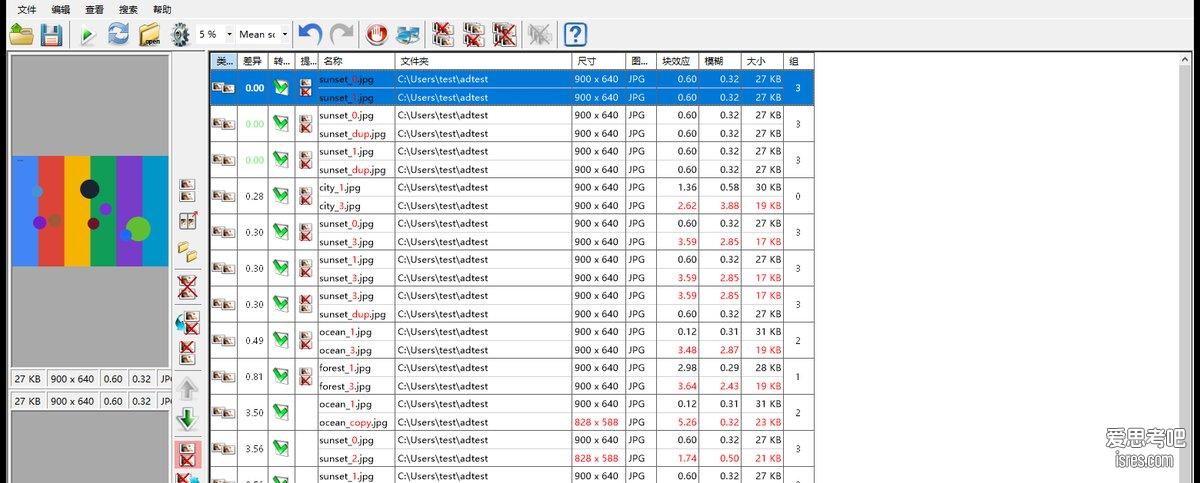Click green check in sunset_2.jpg row

tap(281, 448)
